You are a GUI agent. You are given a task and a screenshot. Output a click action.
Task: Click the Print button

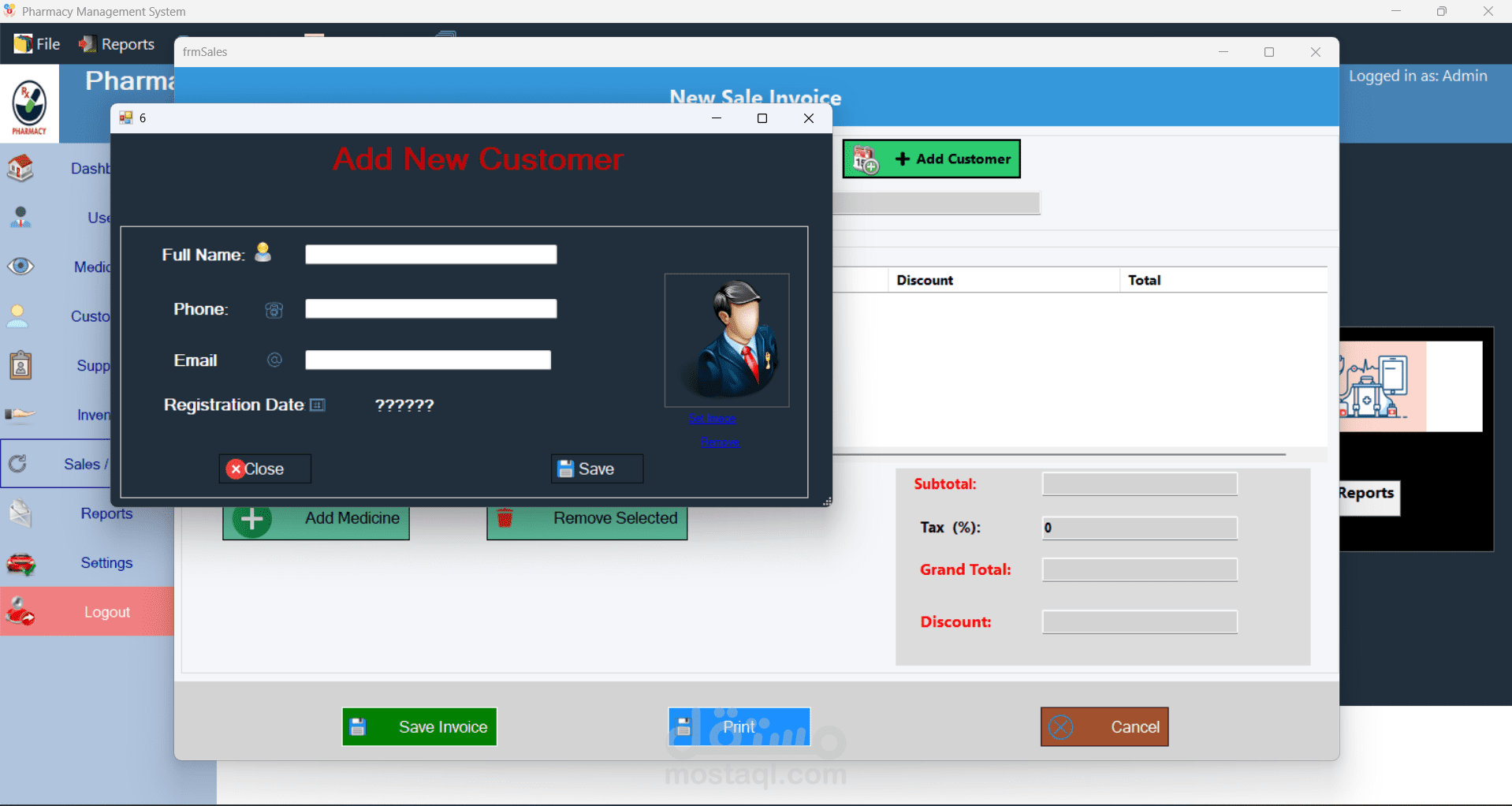click(x=739, y=726)
